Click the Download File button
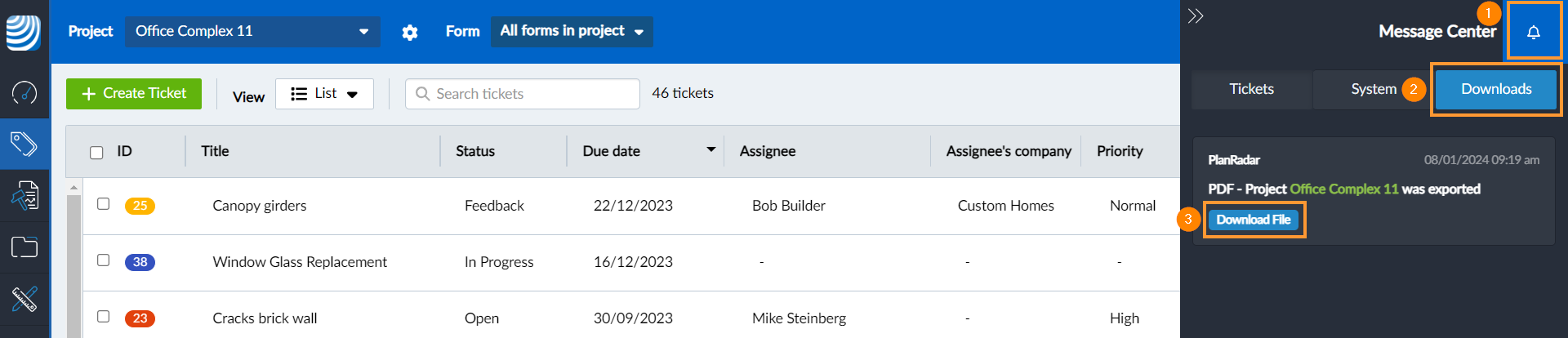 click(x=1254, y=220)
